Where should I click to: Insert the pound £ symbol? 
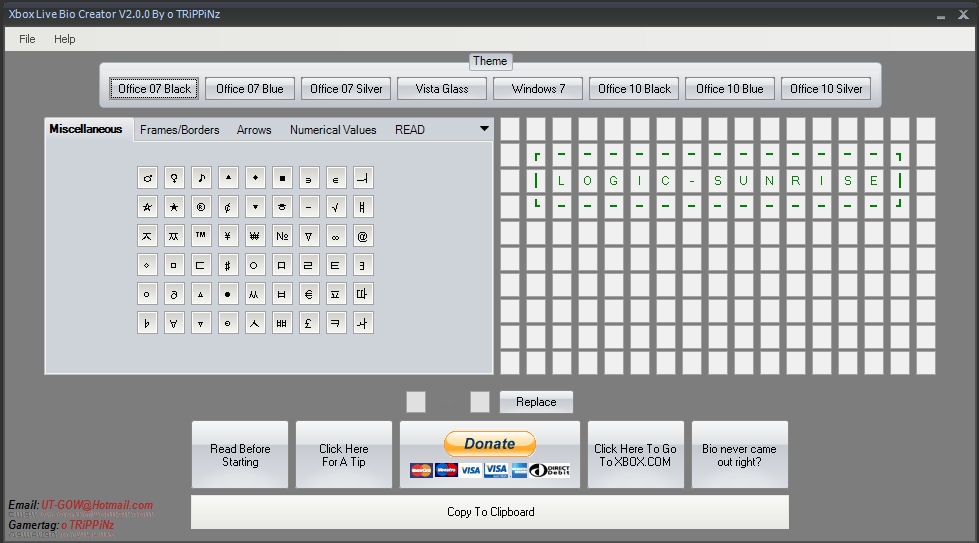click(309, 323)
